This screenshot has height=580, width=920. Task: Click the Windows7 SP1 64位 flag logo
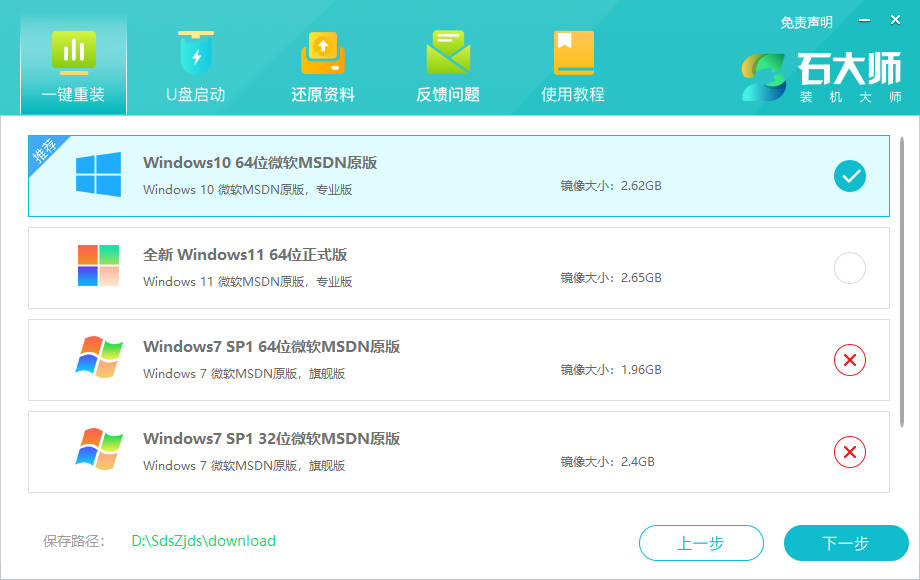tap(99, 357)
